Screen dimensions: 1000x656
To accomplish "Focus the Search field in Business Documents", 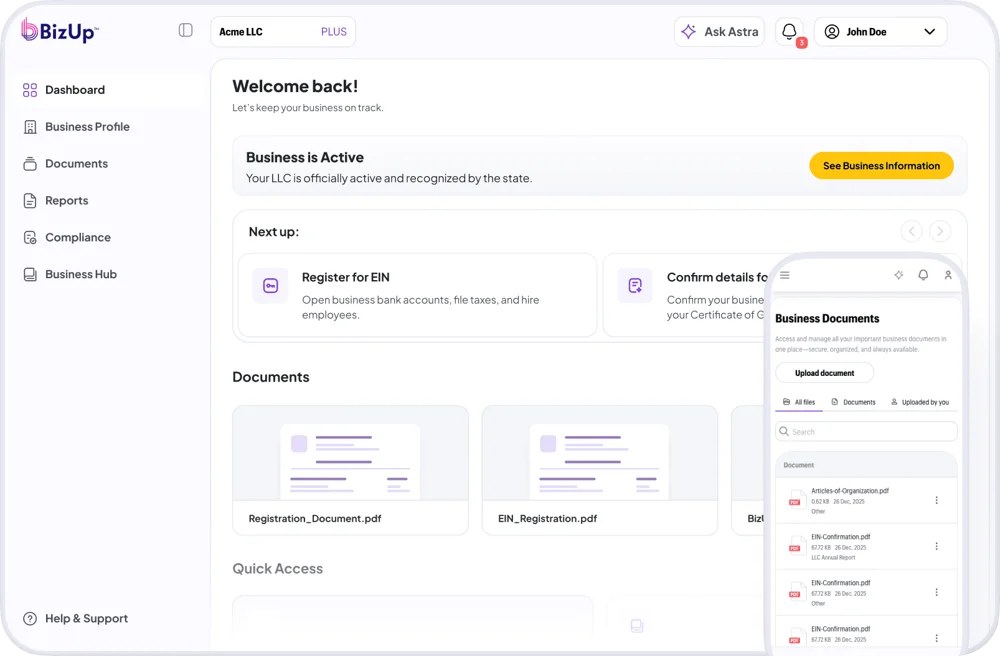I will pos(867,432).
